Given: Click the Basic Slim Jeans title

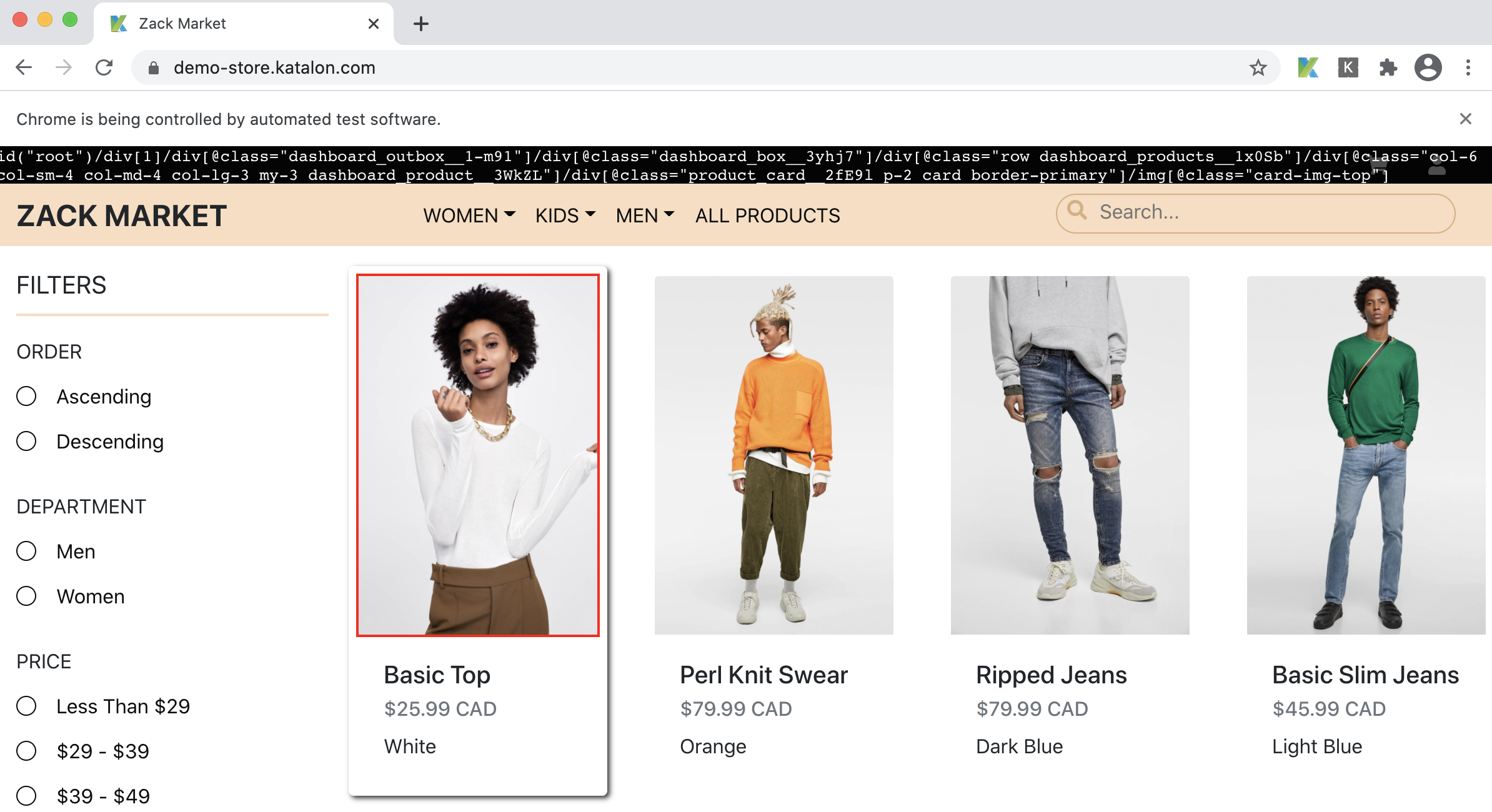Looking at the screenshot, I should pos(1366,675).
